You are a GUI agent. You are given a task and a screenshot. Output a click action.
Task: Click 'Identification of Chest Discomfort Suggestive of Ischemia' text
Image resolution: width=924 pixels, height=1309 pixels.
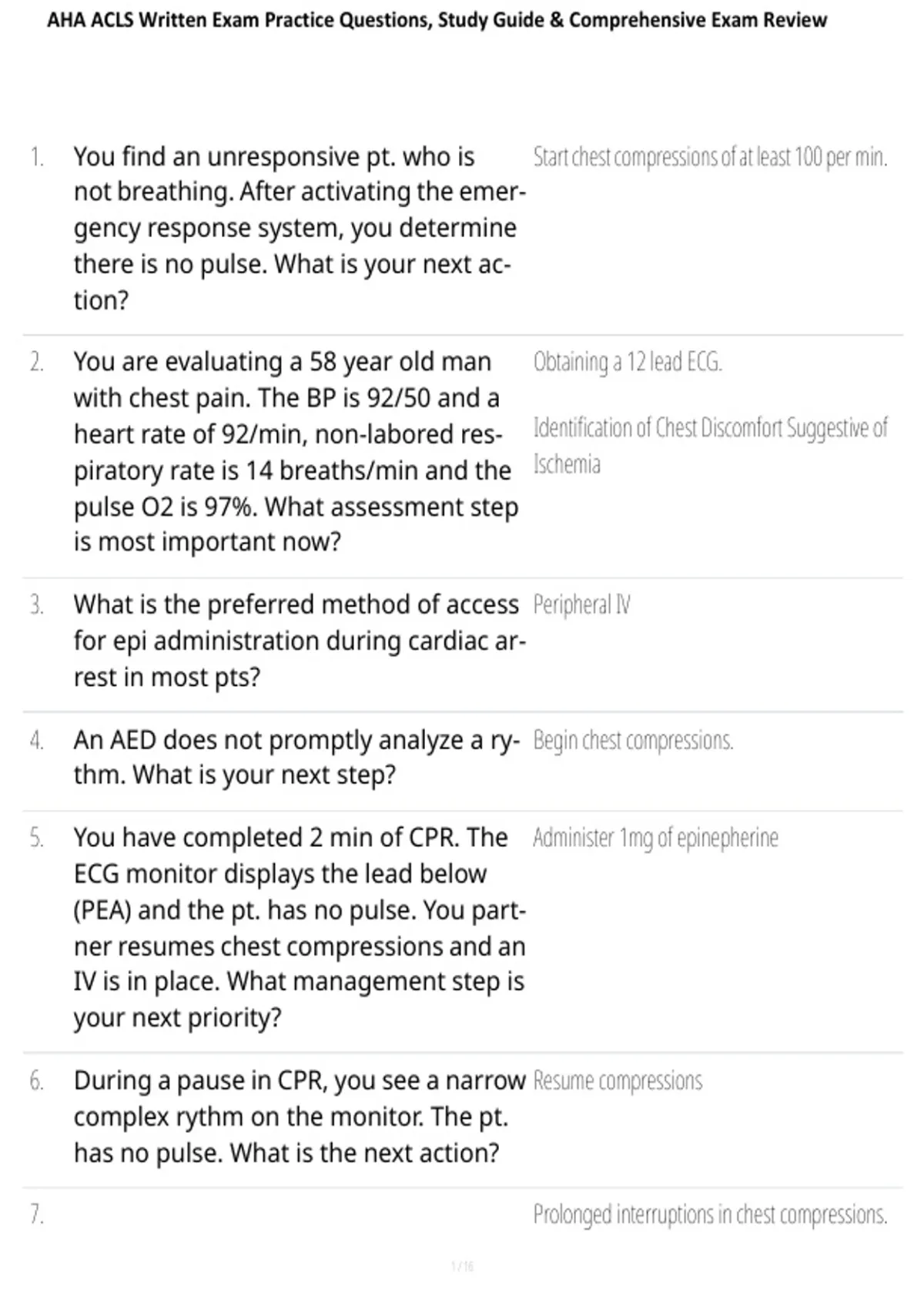[x=710, y=446]
